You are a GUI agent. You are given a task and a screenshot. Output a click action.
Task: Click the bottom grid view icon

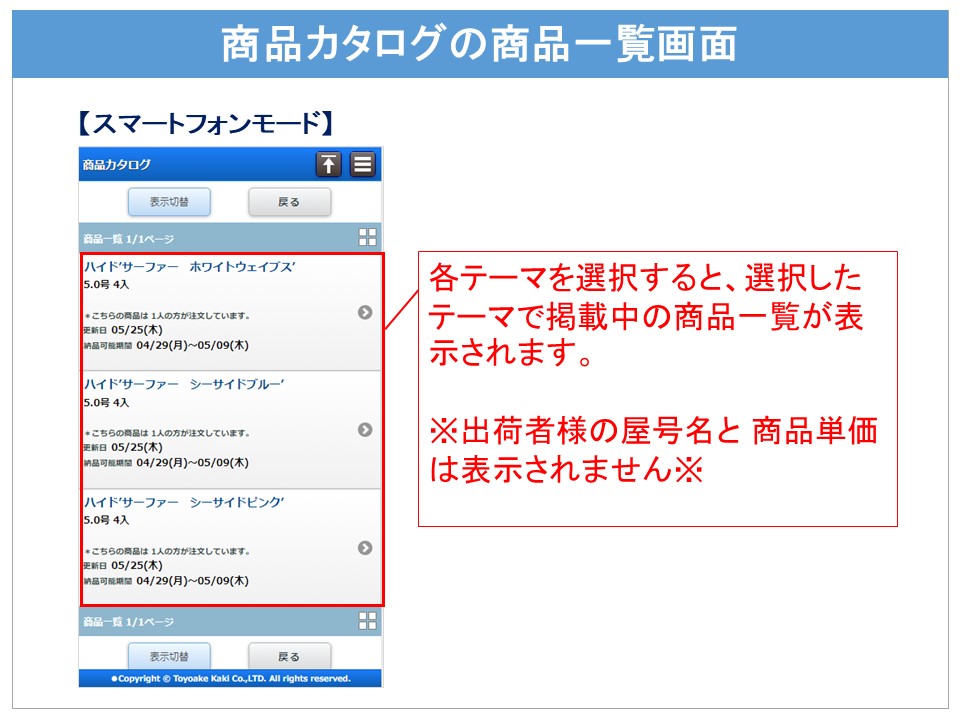[x=367, y=621]
